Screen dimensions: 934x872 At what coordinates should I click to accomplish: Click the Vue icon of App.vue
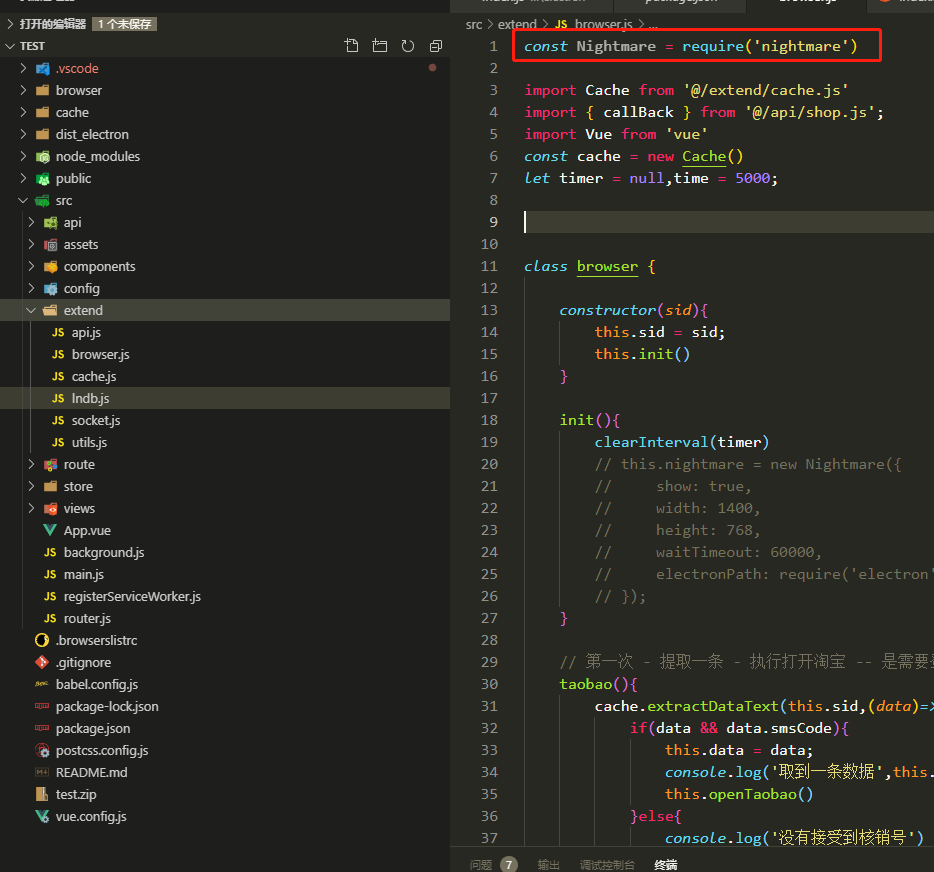[50, 531]
